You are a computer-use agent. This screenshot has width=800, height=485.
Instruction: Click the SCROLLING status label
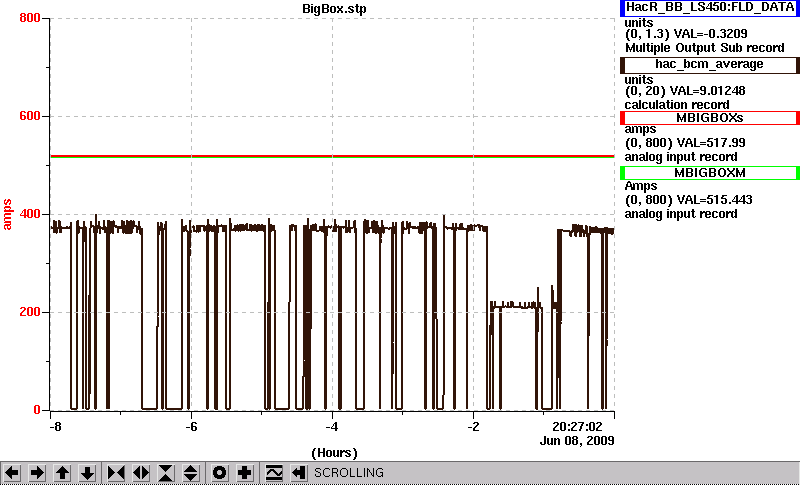point(349,473)
